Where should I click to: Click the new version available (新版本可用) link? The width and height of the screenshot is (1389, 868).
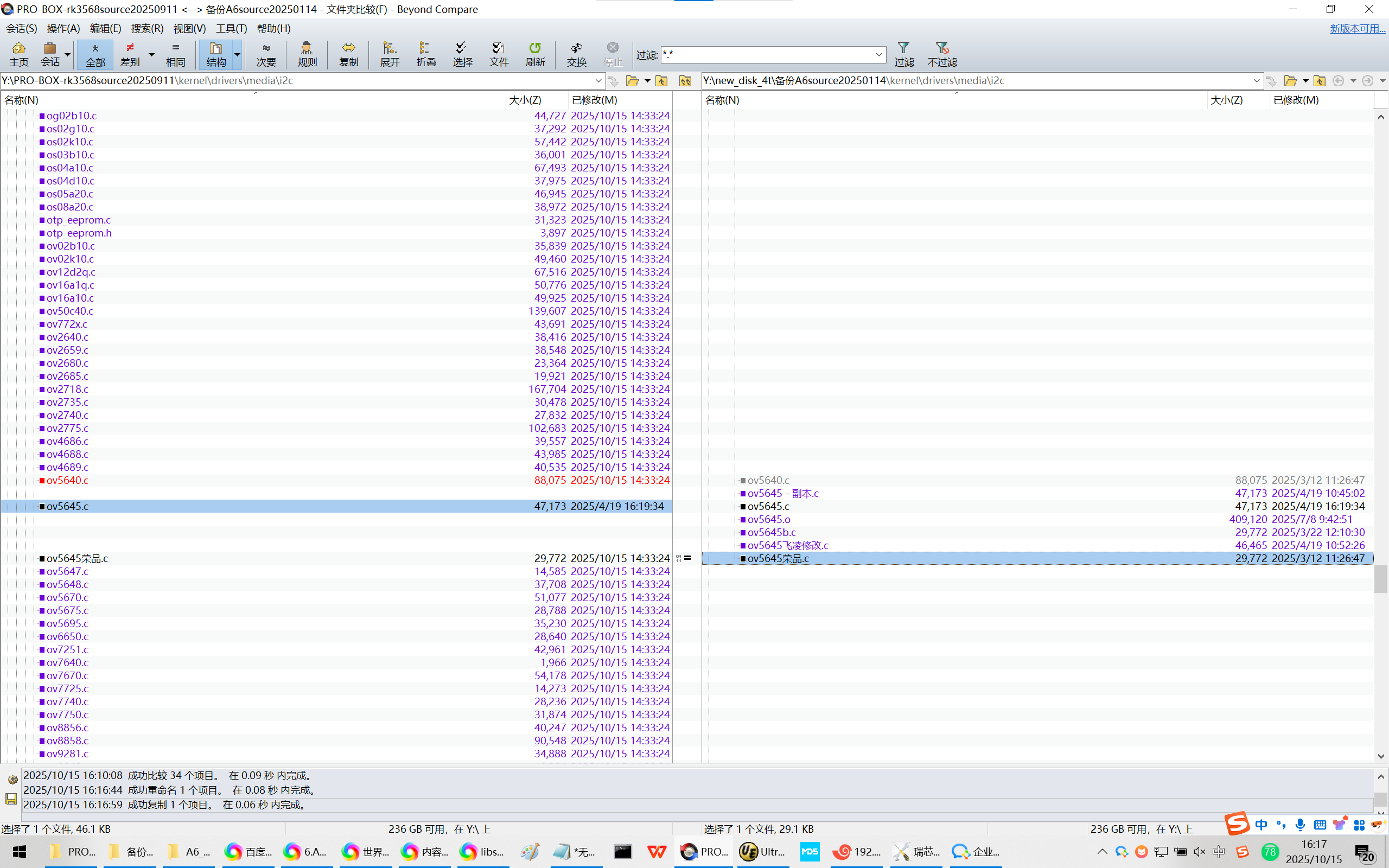tap(1357, 28)
